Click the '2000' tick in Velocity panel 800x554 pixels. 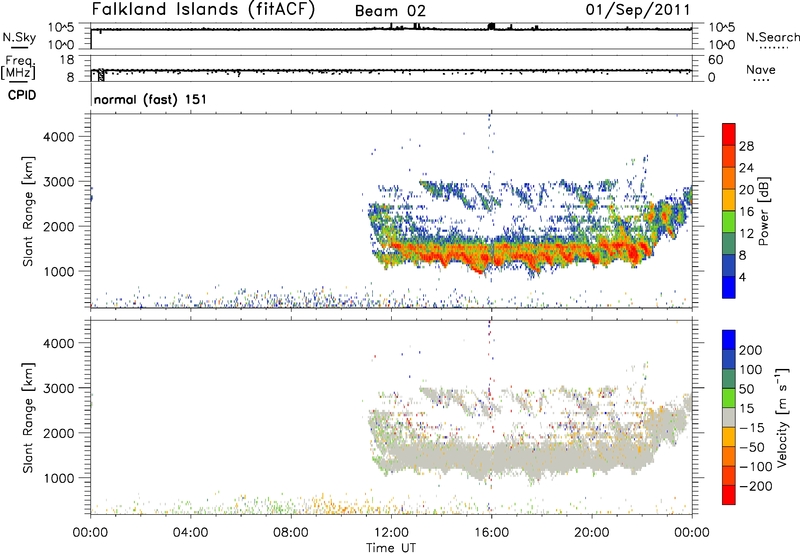click(58, 433)
